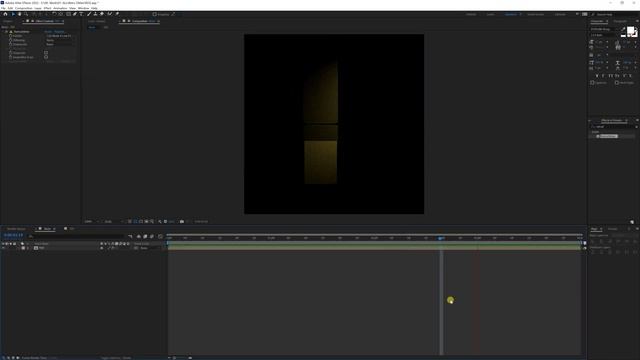Select the Puppet Pin tool

coord(117,14)
